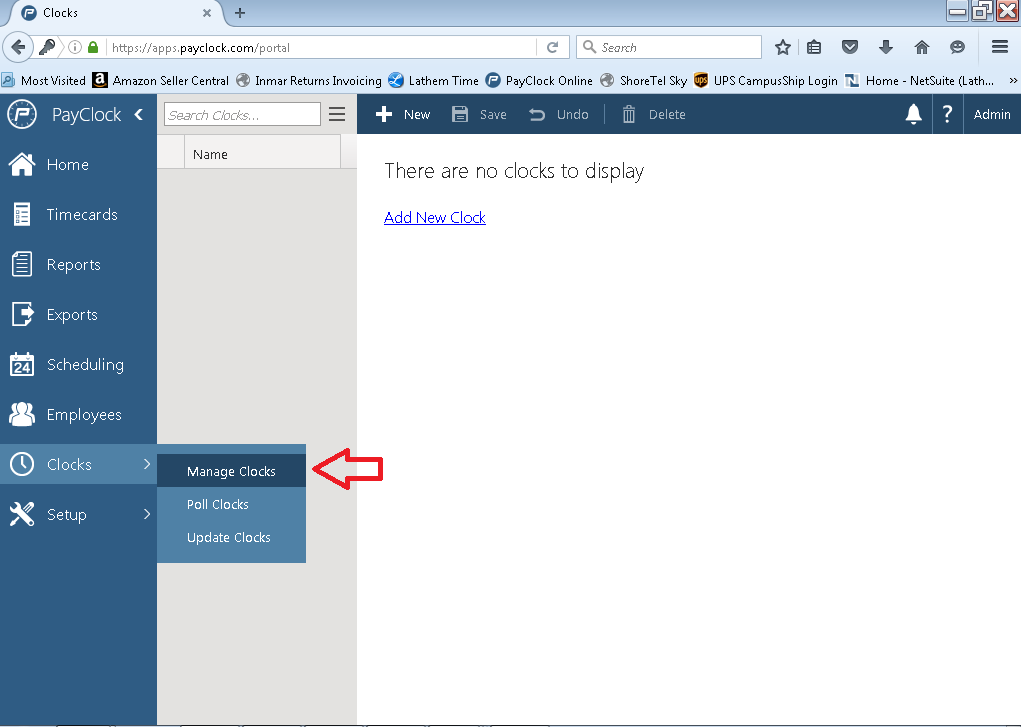1021x727 pixels.
Task: Click the Add New Clock link
Action: click(434, 217)
